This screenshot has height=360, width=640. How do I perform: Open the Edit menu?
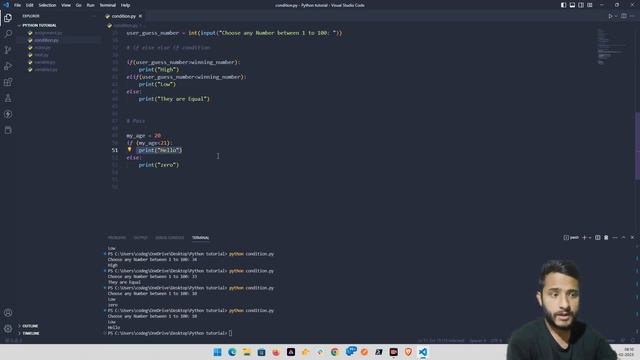pyautogui.click(x=29, y=5)
